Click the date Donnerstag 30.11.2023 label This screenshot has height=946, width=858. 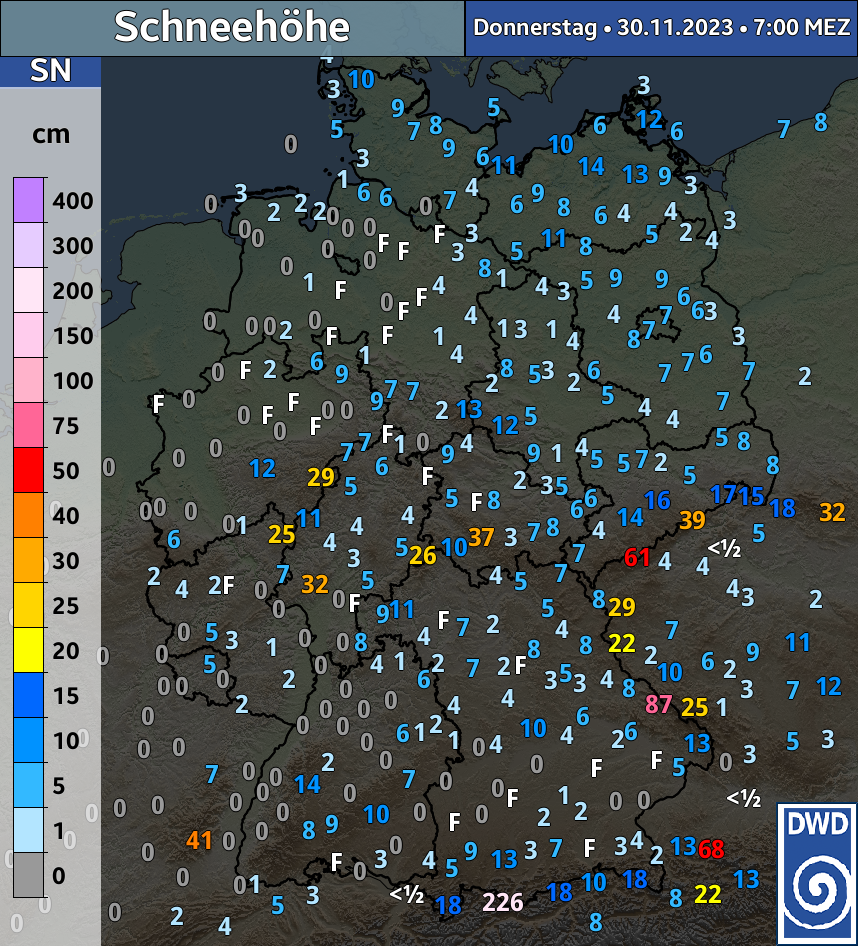tap(661, 27)
